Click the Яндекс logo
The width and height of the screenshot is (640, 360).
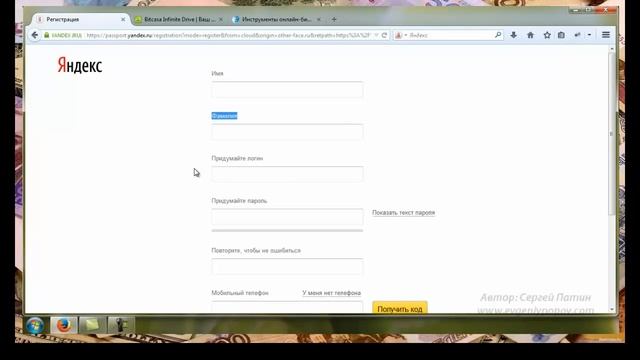click(80, 65)
